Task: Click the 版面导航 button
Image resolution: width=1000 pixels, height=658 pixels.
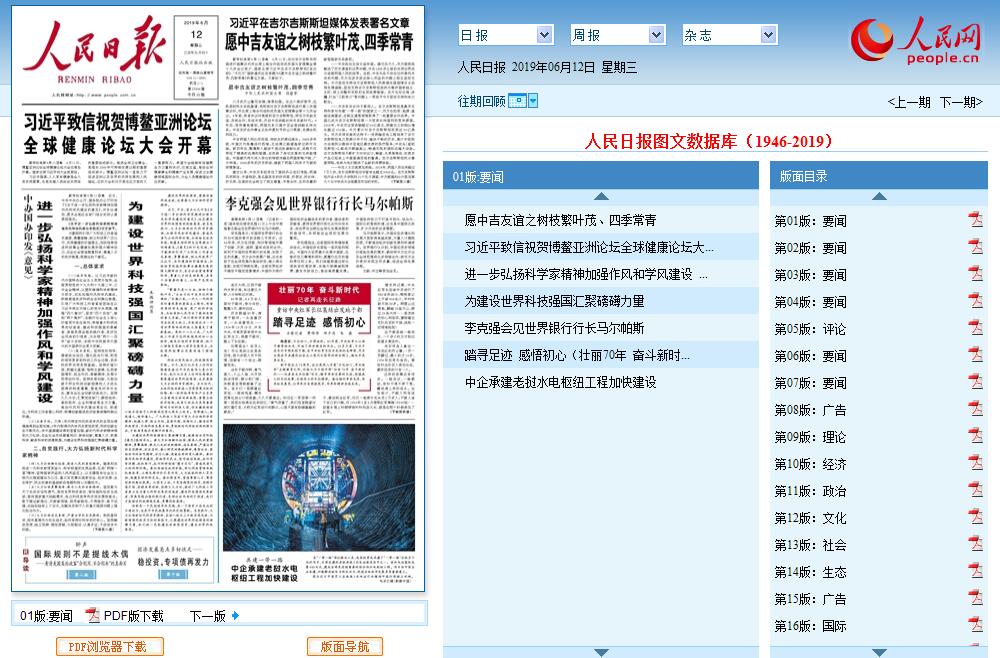Action: pyautogui.click(x=344, y=647)
